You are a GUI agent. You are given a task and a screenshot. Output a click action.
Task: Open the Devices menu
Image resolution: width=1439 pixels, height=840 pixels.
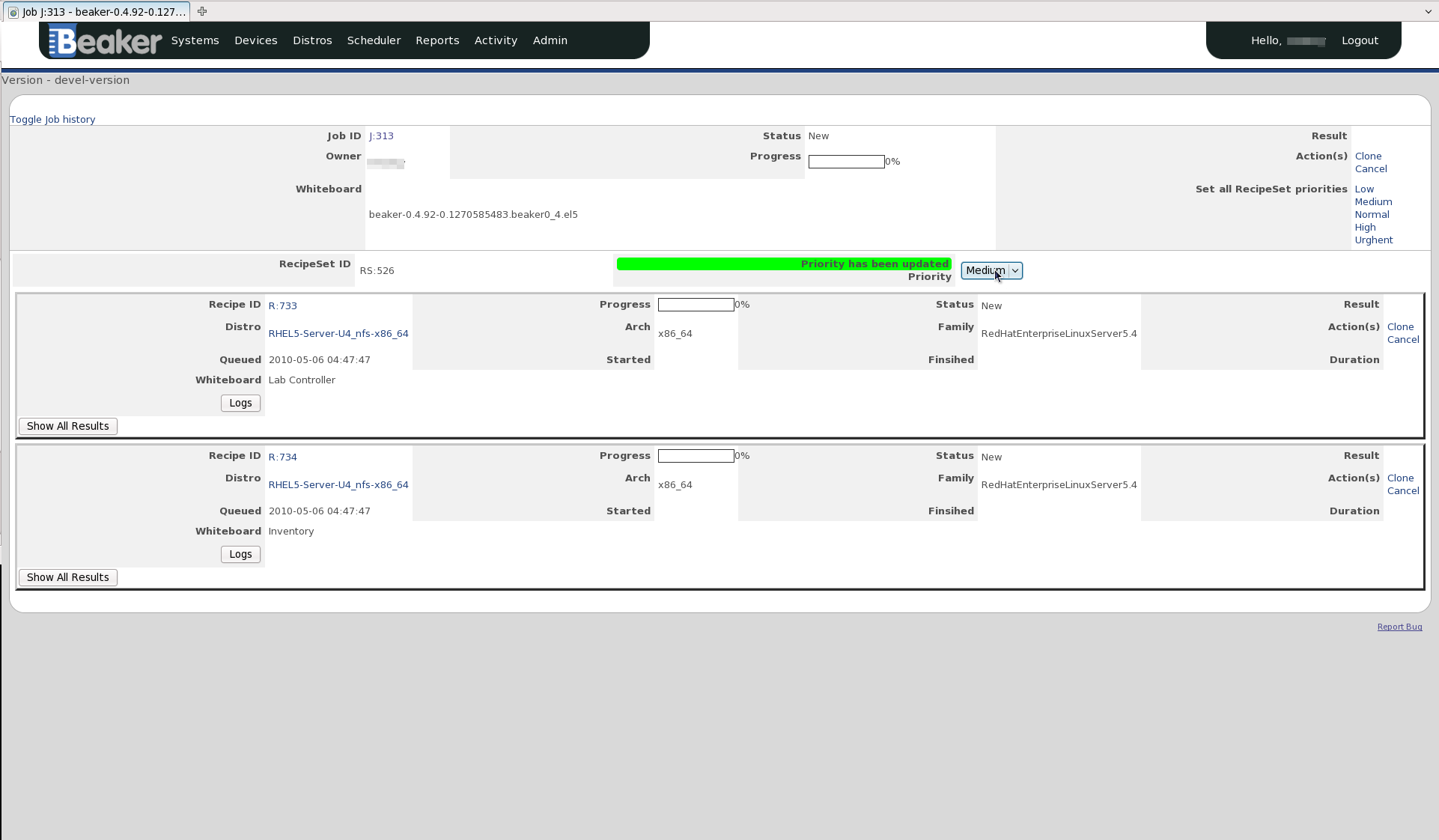(x=256, y=40)
